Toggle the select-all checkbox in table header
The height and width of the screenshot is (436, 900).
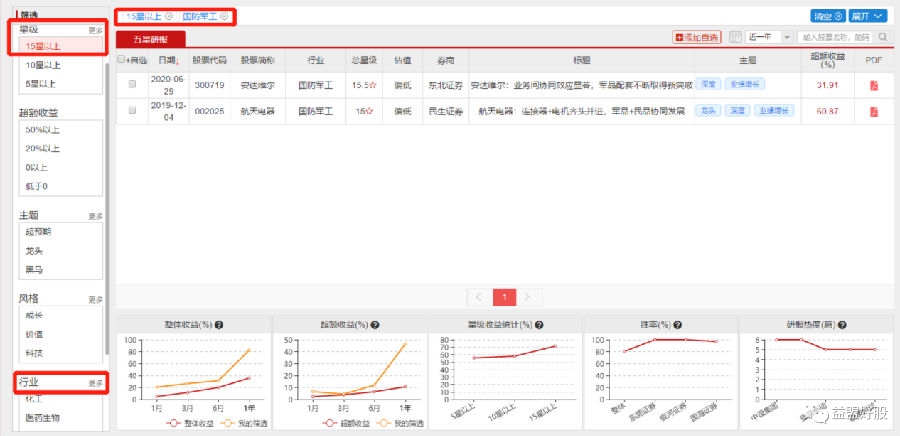click(122, 60)
